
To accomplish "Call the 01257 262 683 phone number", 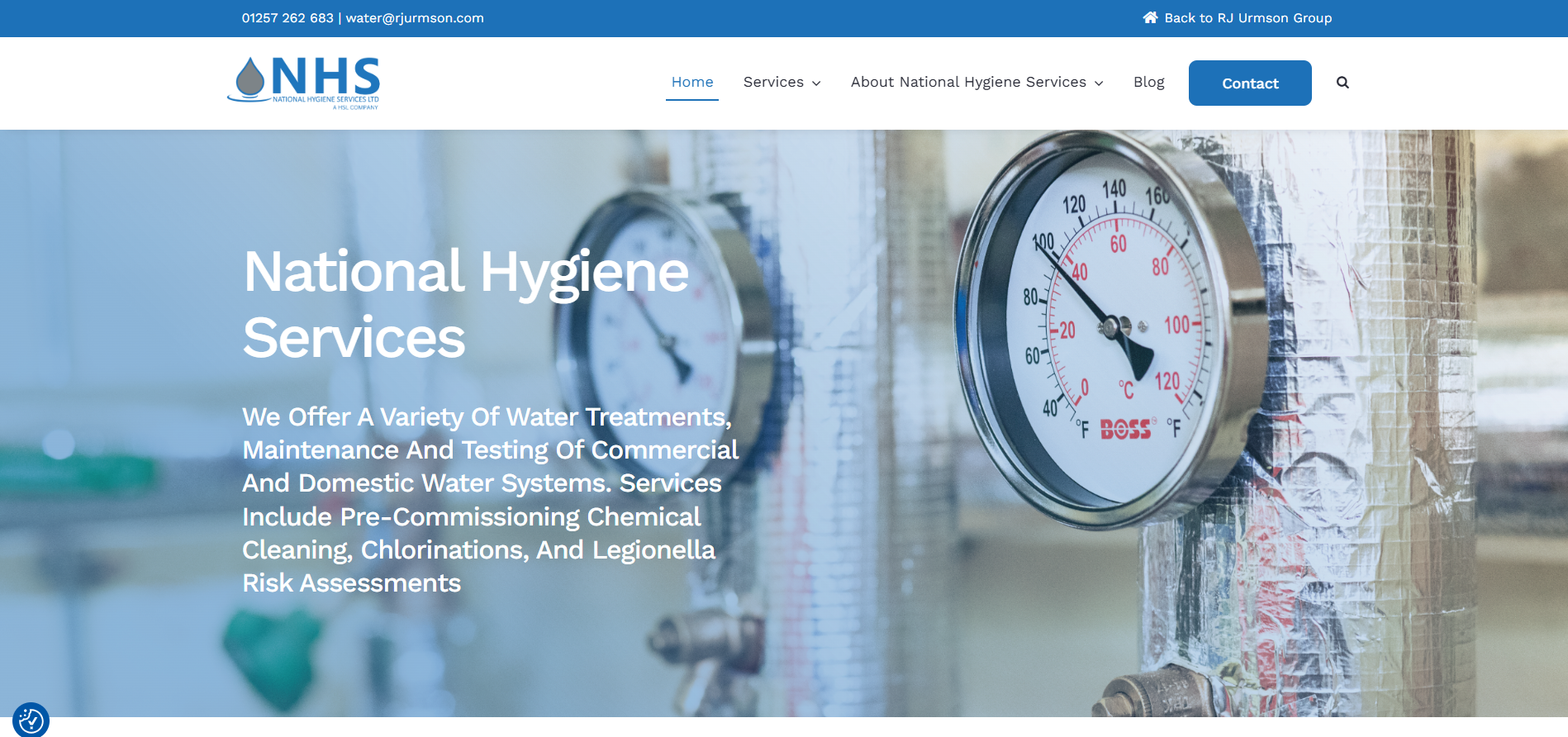I will click(x=287, y=18).
